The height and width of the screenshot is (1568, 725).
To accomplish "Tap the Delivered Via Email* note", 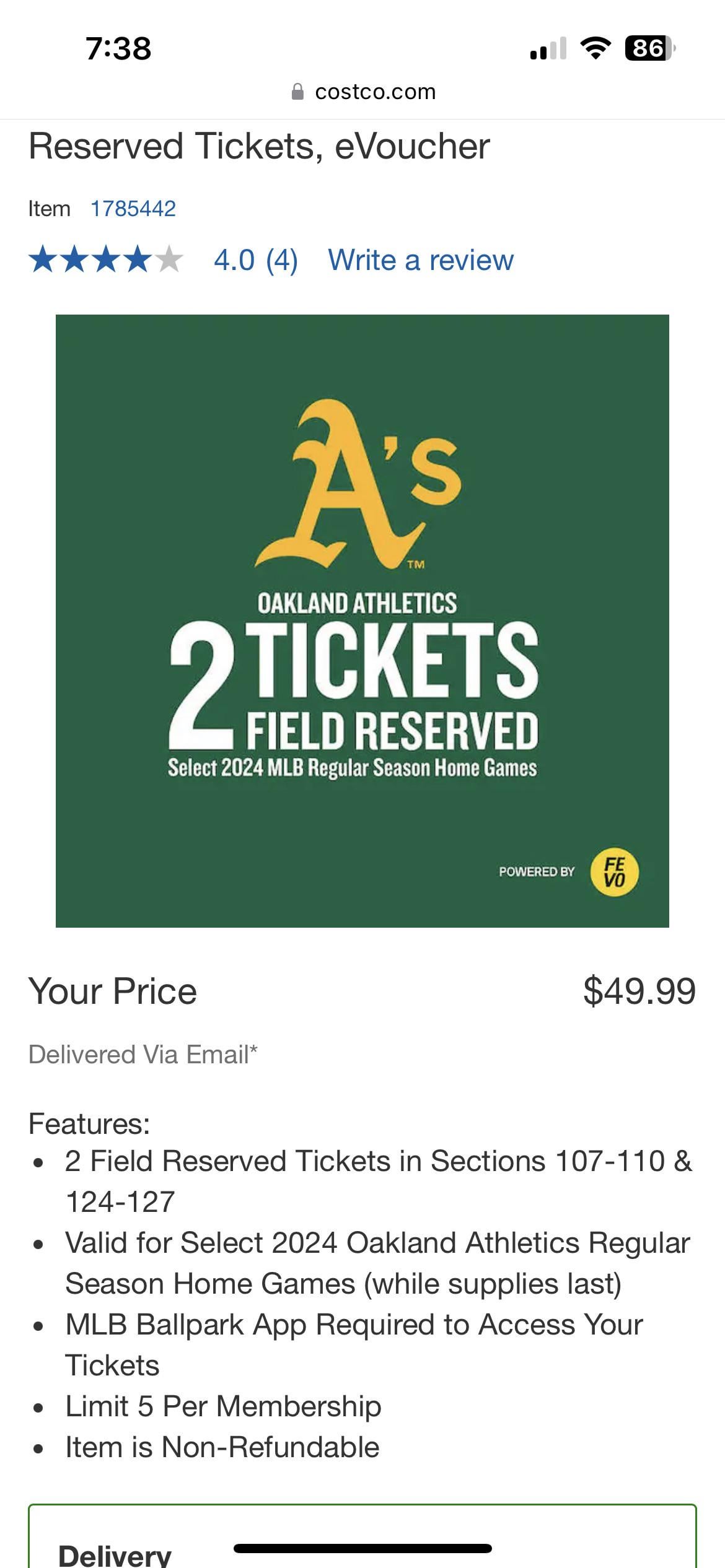I will tap(143, 1054).
